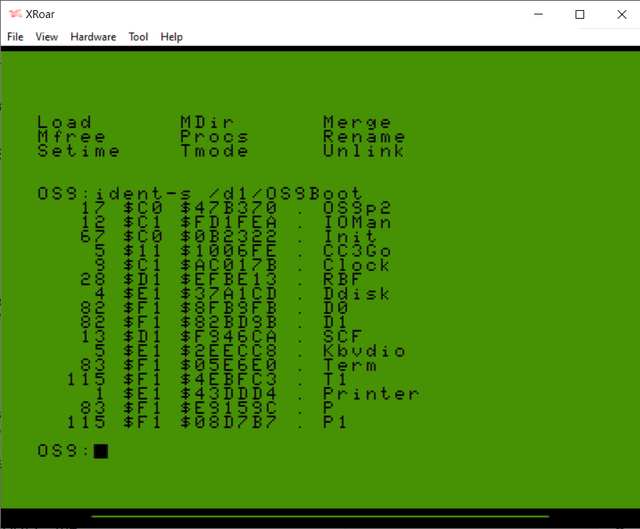Click the CRC value '$EFBE13'
This screenshot has height=529, width=640.
[x=229, y=279]
